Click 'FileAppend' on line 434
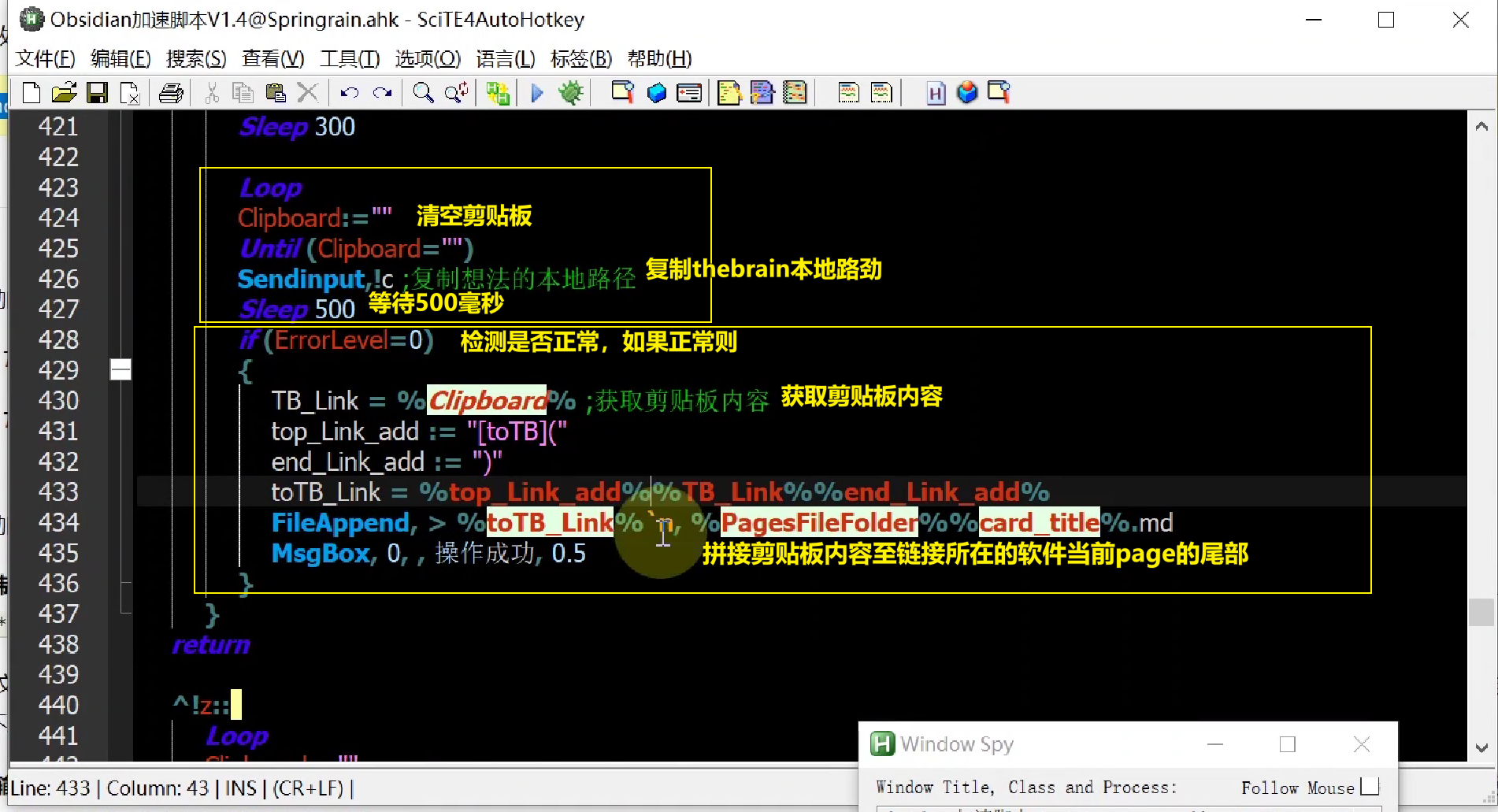The height and width of the screenshot is (812, 1498). pos(340,523)
